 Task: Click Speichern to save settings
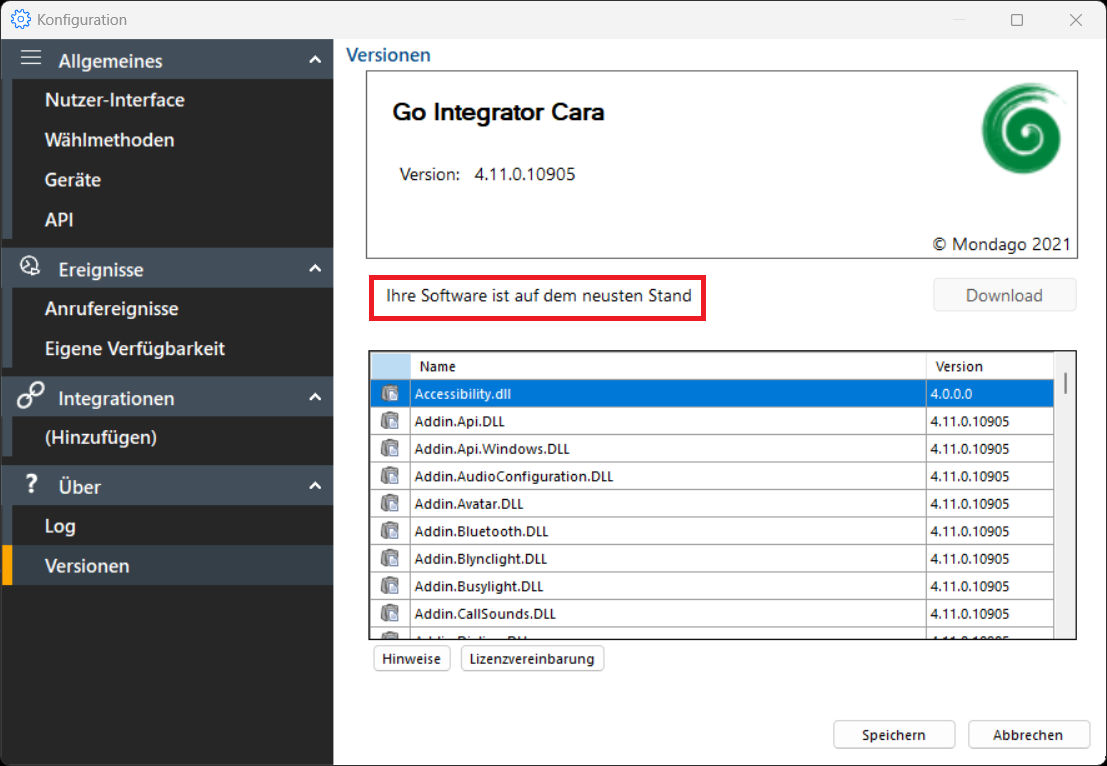893,735
